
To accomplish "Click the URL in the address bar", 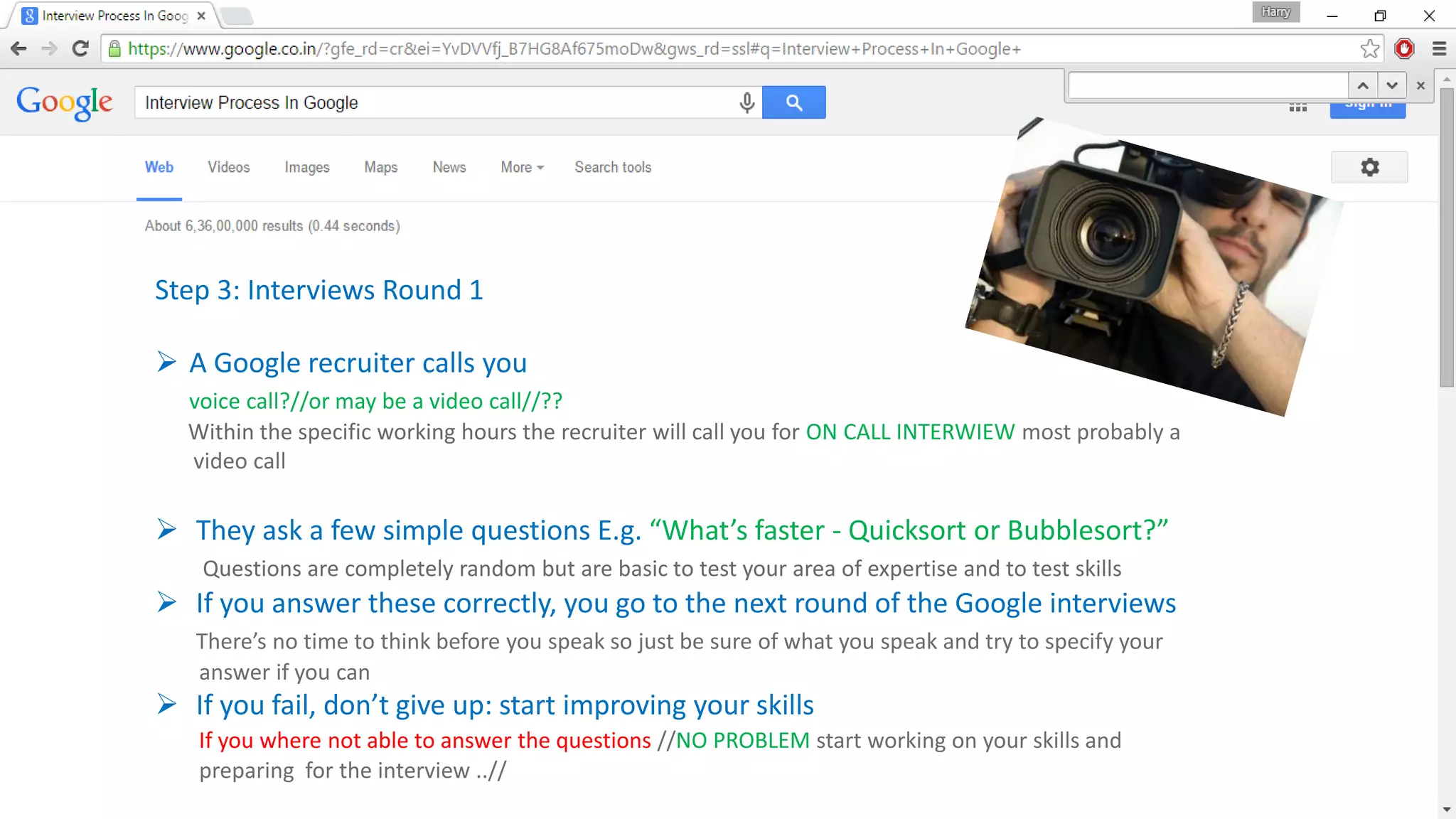I will pos(574,48).
